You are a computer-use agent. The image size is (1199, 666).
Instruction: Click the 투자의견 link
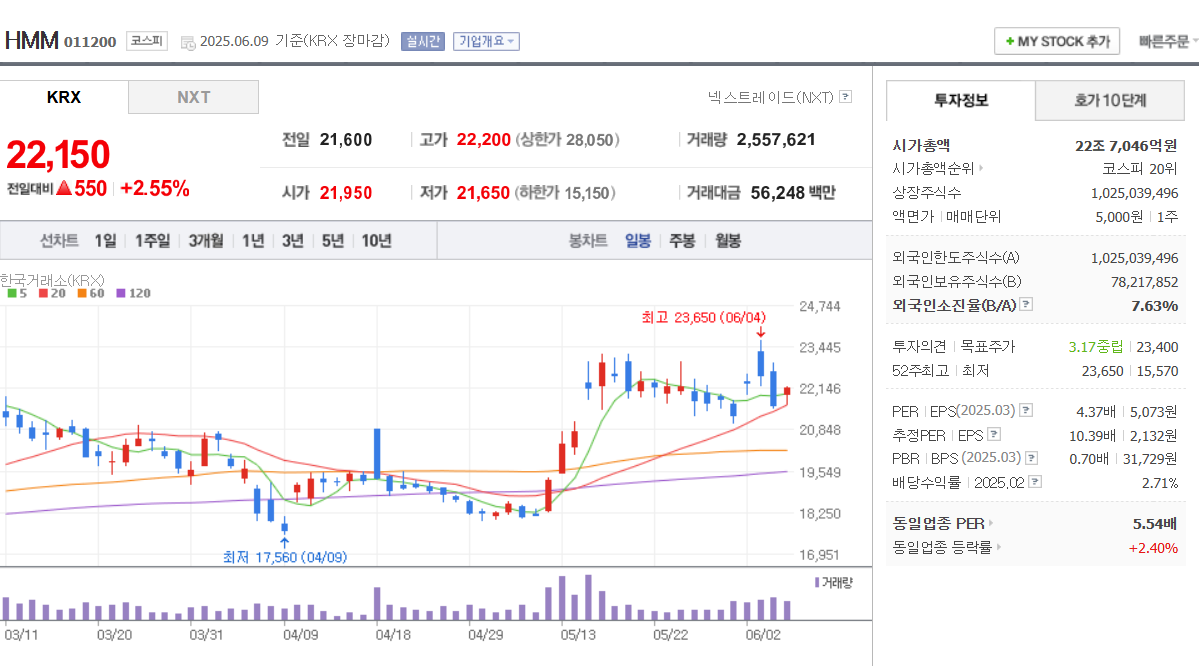tap(919, 346)
